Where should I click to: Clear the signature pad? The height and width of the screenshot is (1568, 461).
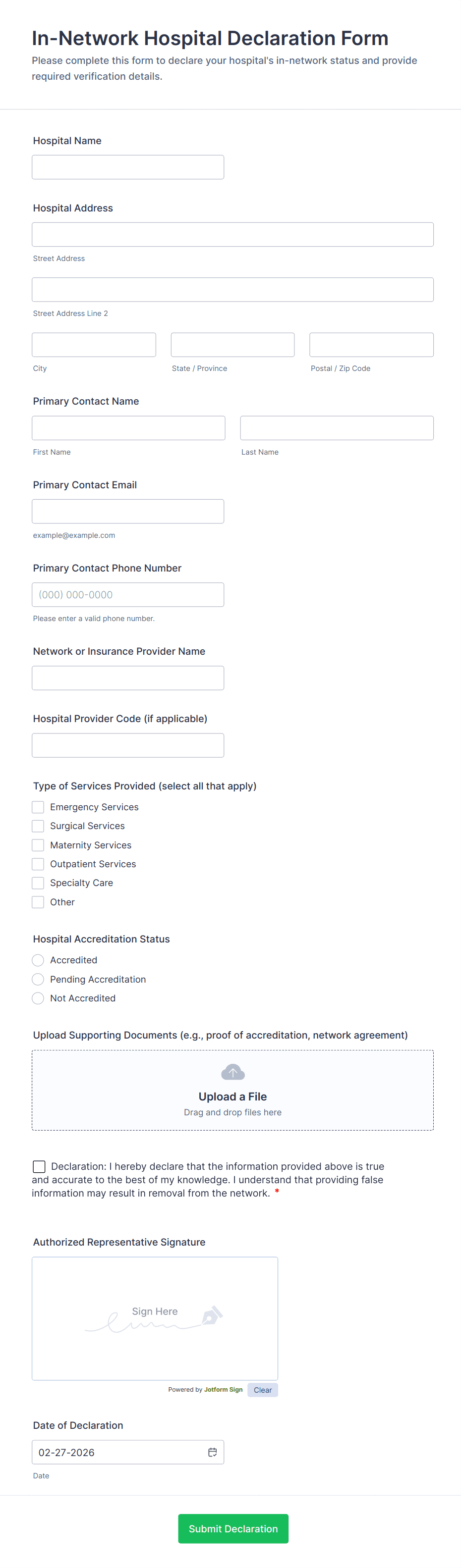[x=262, y=1390]
